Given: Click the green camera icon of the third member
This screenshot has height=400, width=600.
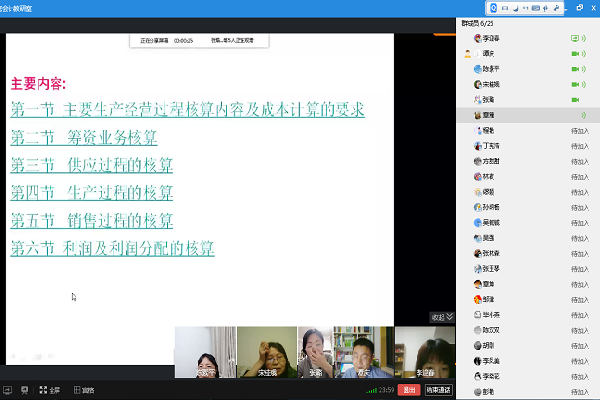Looking at the screenshot, I should coord(575,70).
